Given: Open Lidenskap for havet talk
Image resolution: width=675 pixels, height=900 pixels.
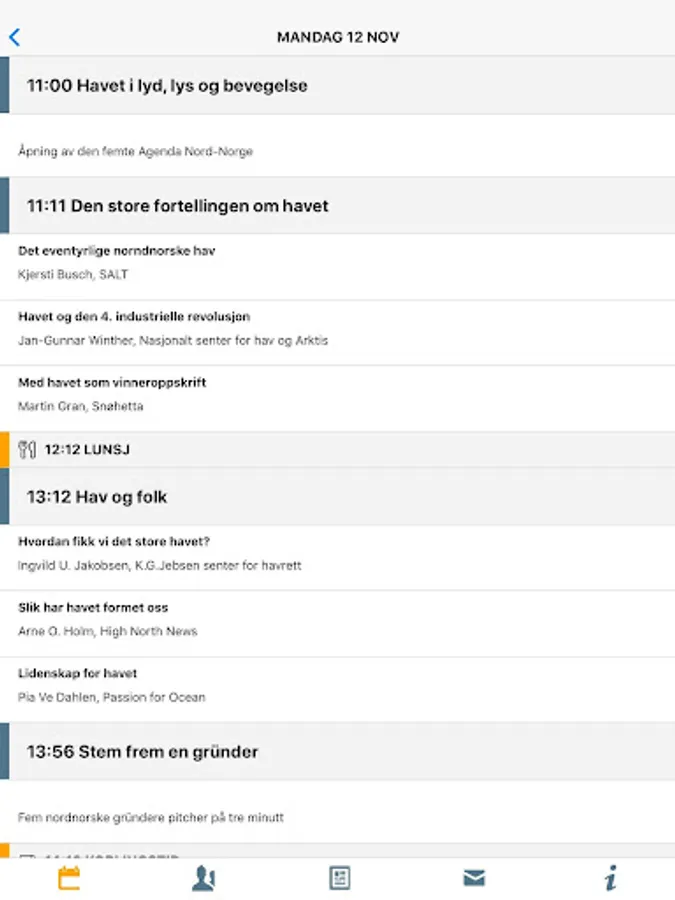Looking at the screenshot, I should pyautogui.click(x=78, y=673).
